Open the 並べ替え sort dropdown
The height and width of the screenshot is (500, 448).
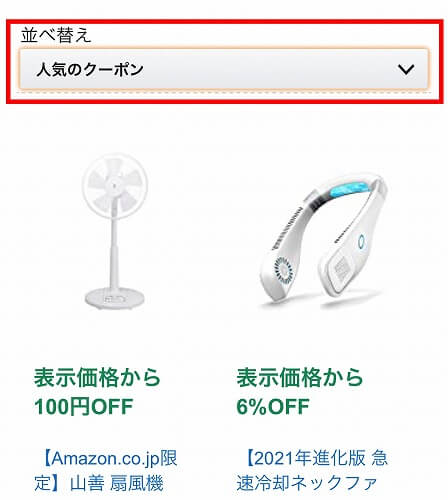(224, 69)
